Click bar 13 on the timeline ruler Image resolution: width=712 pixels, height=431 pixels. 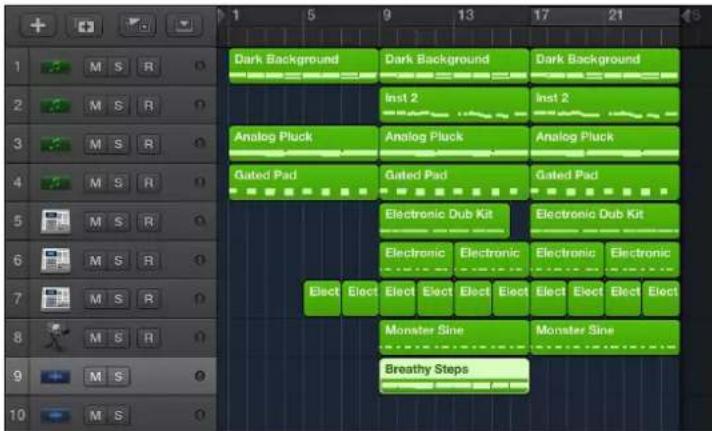(466, 15)
